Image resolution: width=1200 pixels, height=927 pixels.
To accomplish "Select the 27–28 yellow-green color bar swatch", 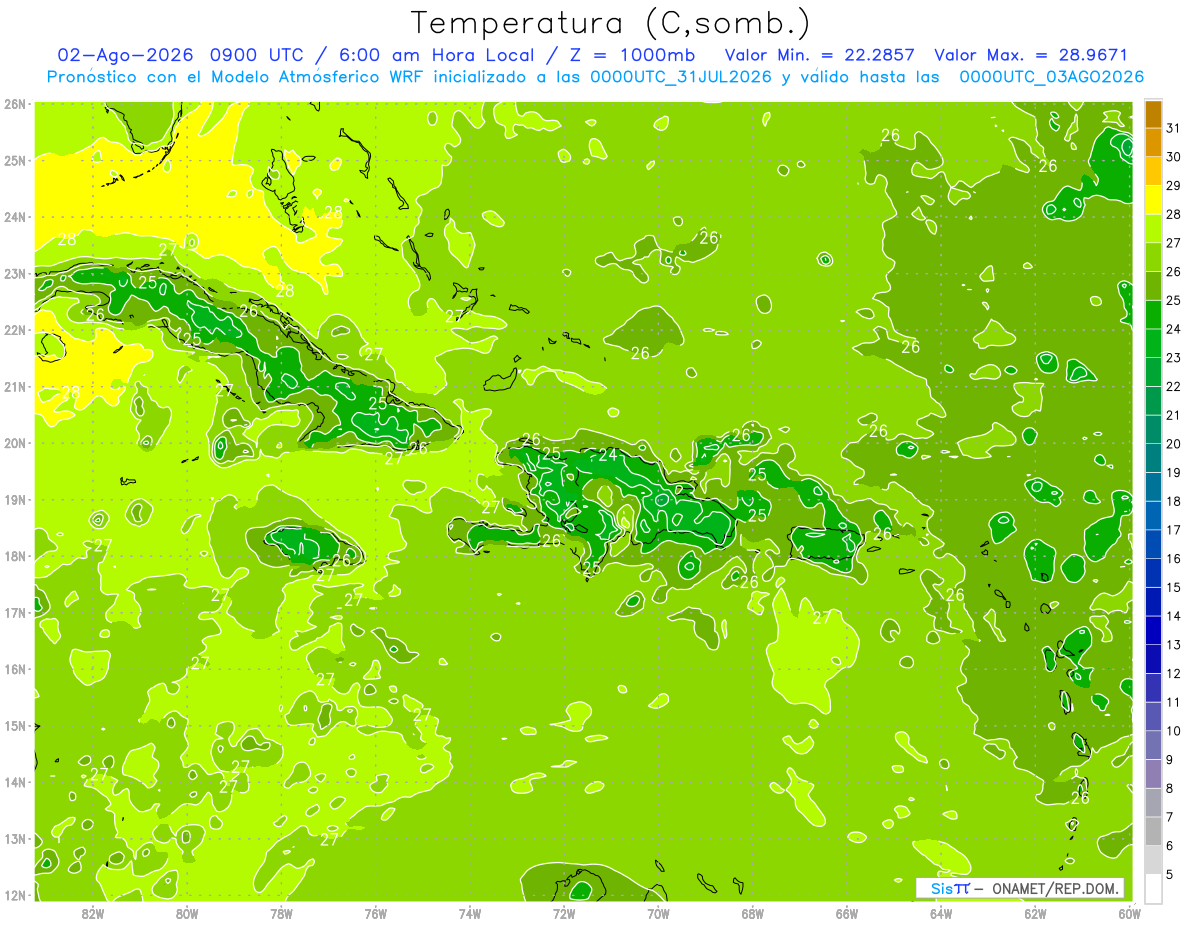I will pos(1153,228).
